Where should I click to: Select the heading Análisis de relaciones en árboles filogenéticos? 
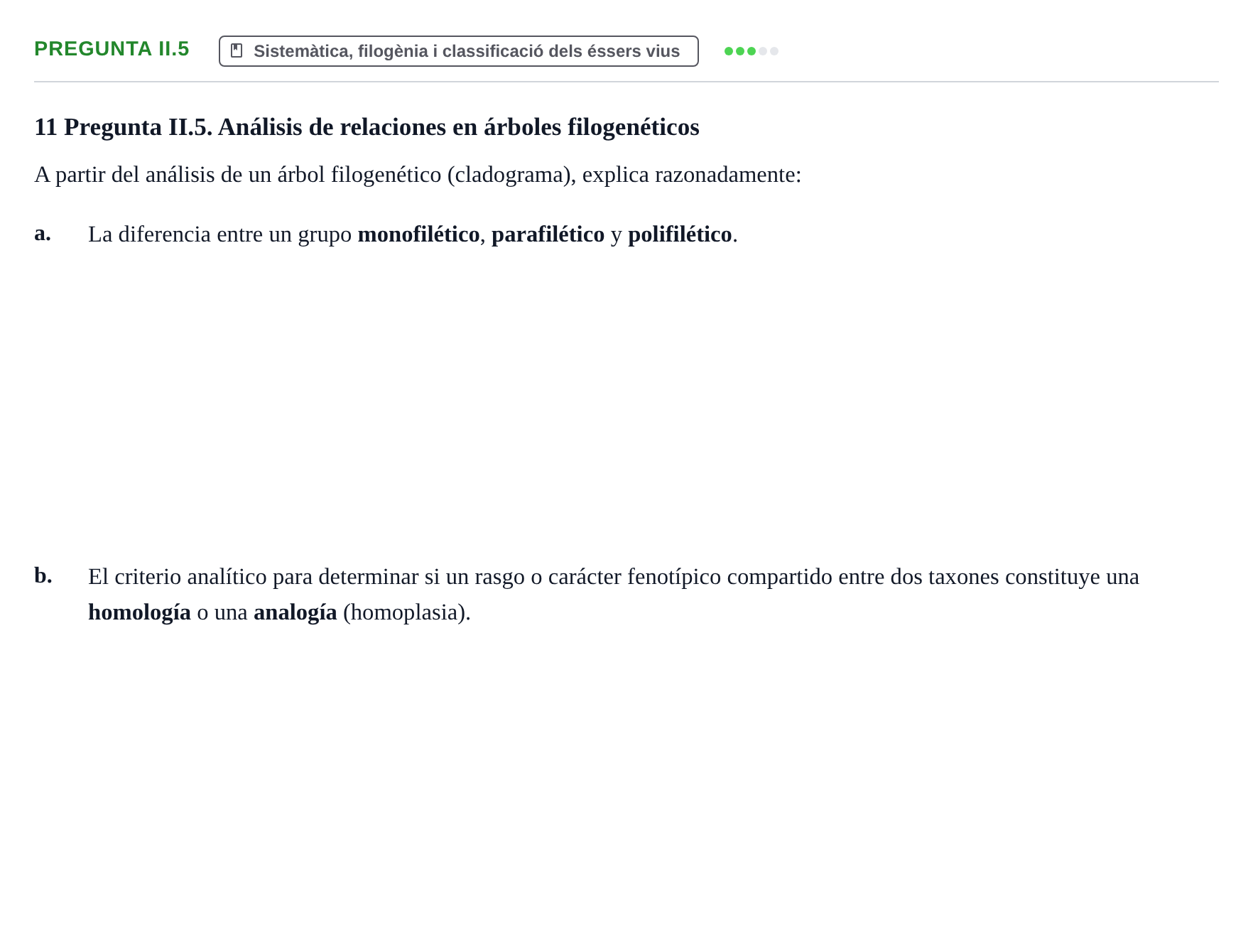(367, 127)
